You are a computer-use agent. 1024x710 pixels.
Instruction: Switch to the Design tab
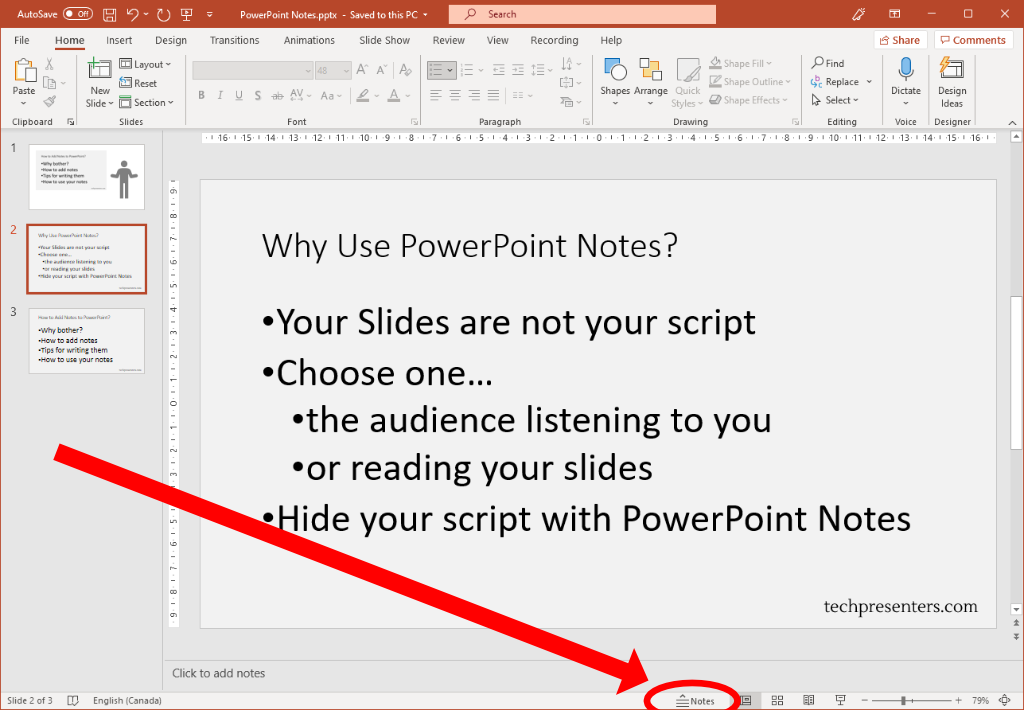pos(171,40)
